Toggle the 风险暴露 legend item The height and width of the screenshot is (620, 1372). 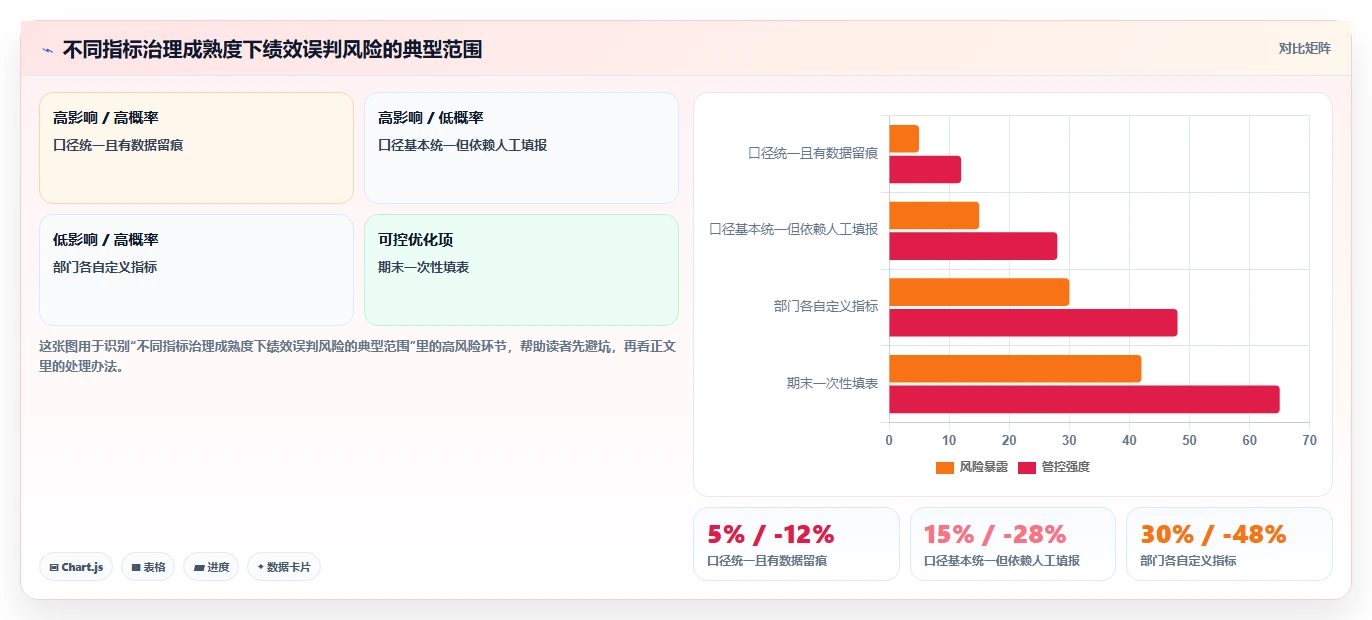point(972,467)
